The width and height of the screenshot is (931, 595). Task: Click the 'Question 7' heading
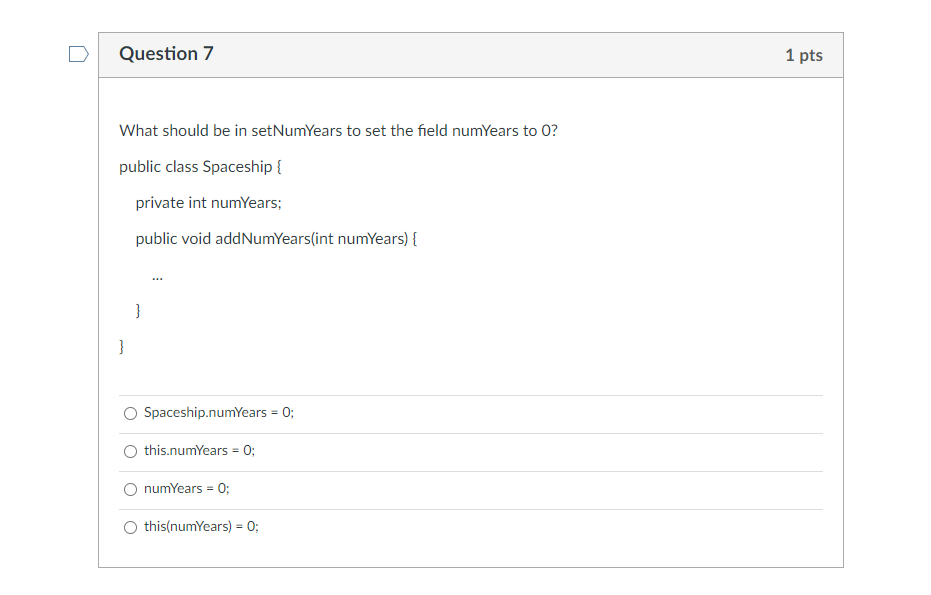[x=166, y=54]
